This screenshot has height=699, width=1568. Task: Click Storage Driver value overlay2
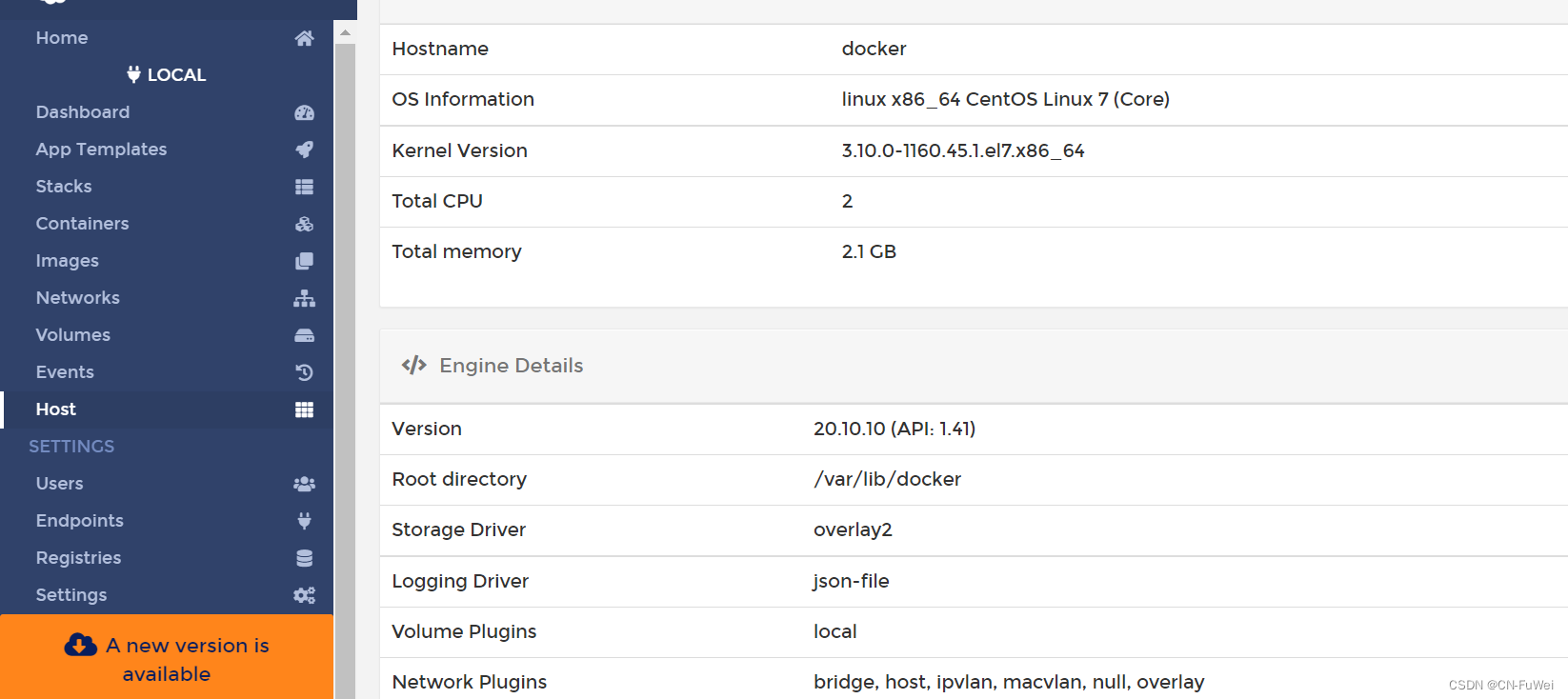[853, 529]
